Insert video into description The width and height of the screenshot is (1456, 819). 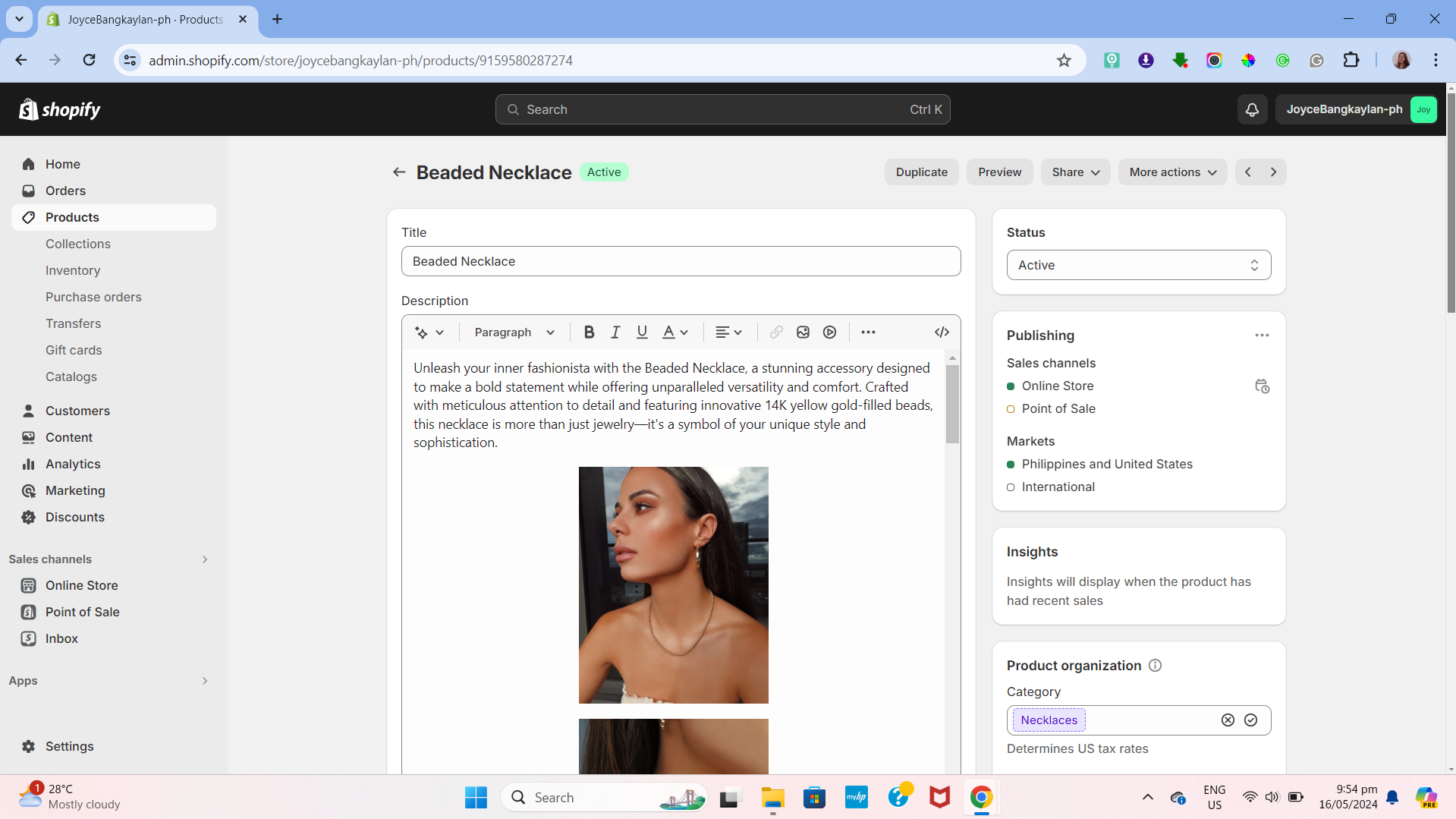[829, 332]
